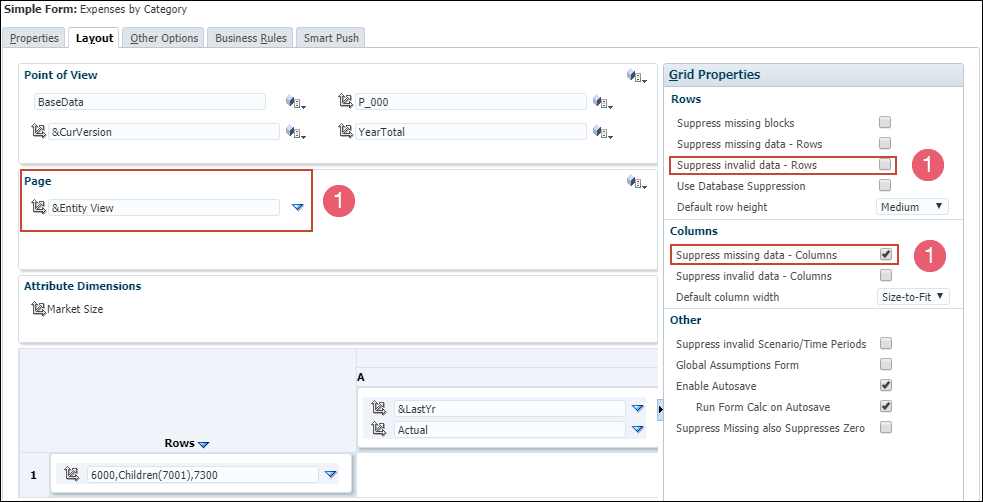The width and height of the screenshot is (983, 502).
Task: Enable Suppress invalid data - Columns
Action: click(886, 275)
